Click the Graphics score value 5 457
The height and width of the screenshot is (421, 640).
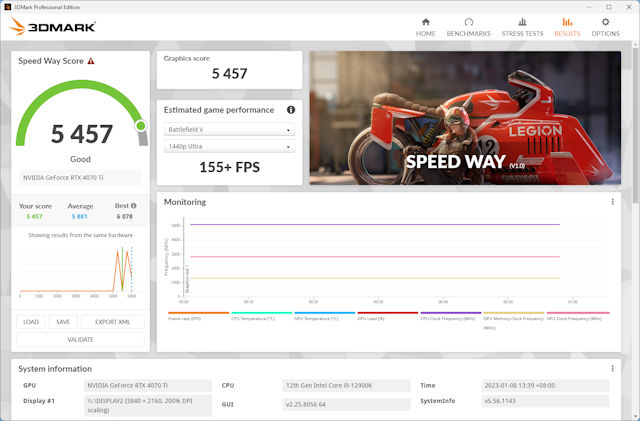click(x=229, y=74)
